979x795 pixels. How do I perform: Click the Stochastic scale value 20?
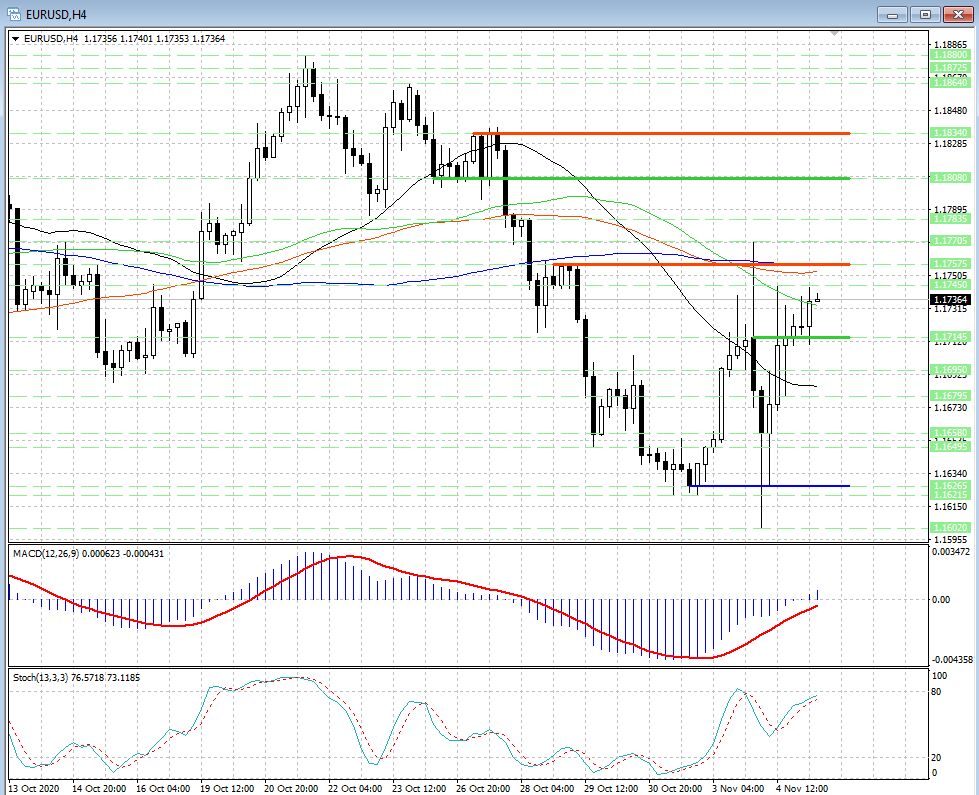tap(937, 758)
